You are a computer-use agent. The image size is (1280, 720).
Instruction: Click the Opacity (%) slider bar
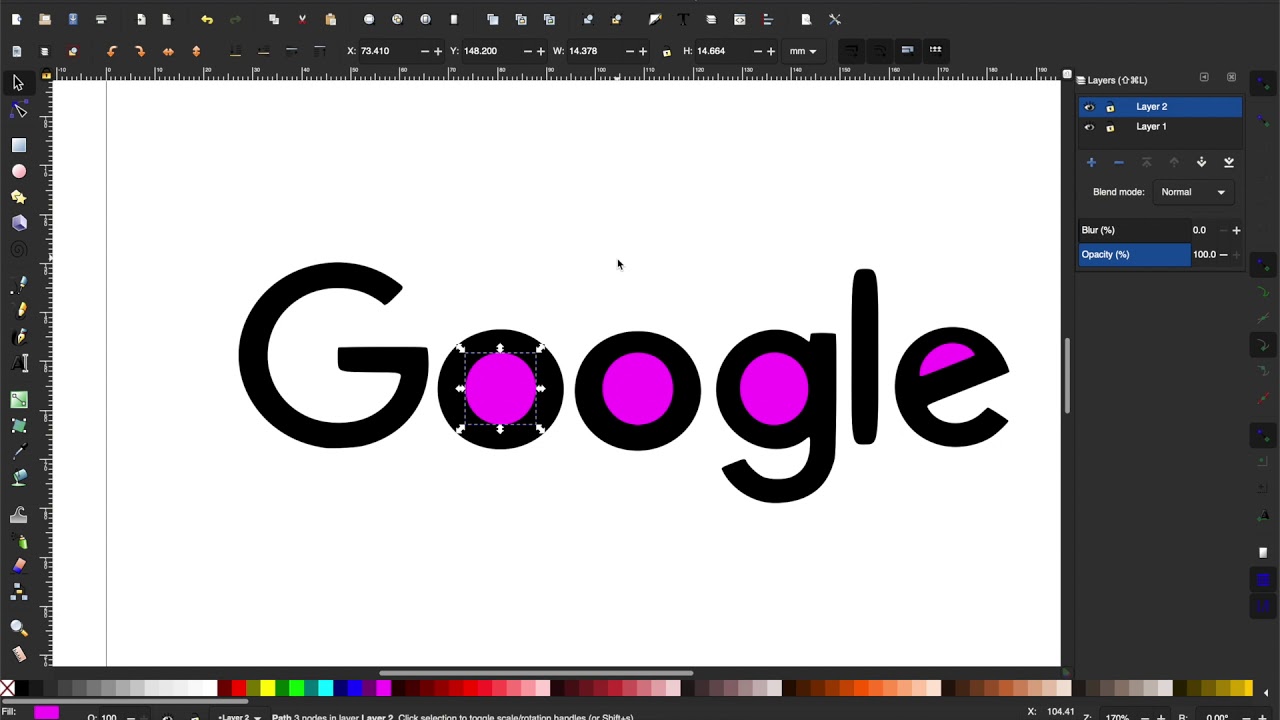(x=1134, y=254)
